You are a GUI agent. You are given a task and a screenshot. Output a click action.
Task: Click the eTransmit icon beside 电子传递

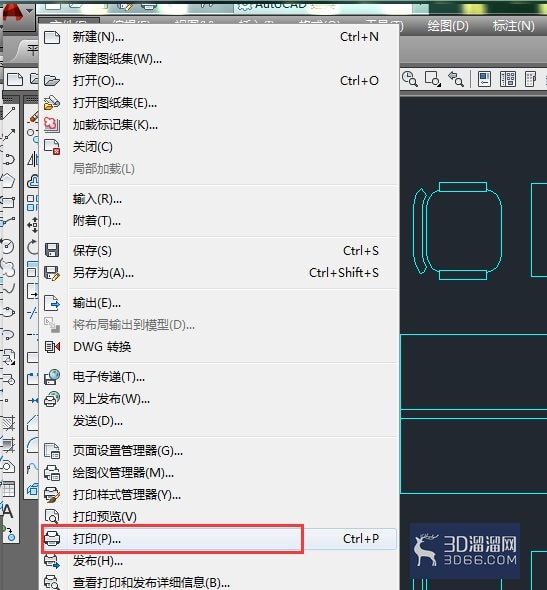[x=52, y=377]
